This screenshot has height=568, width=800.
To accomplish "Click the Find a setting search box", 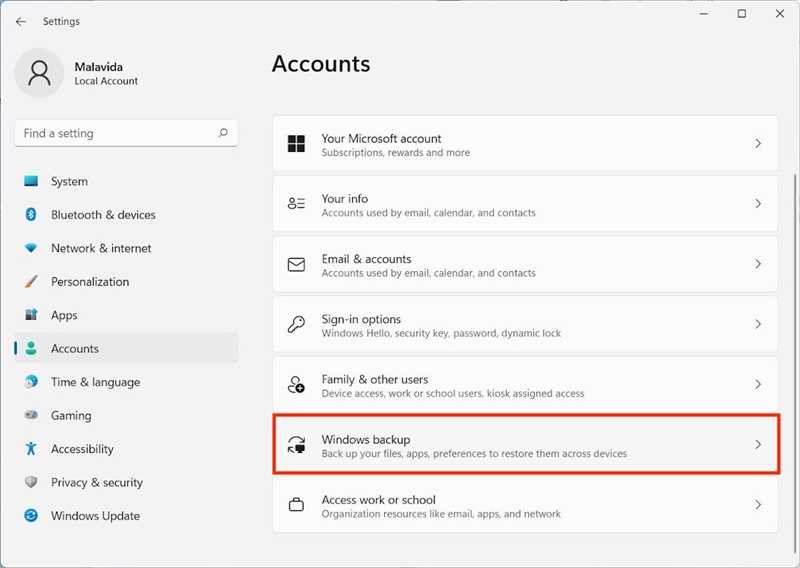I will (x=126, y=133).
